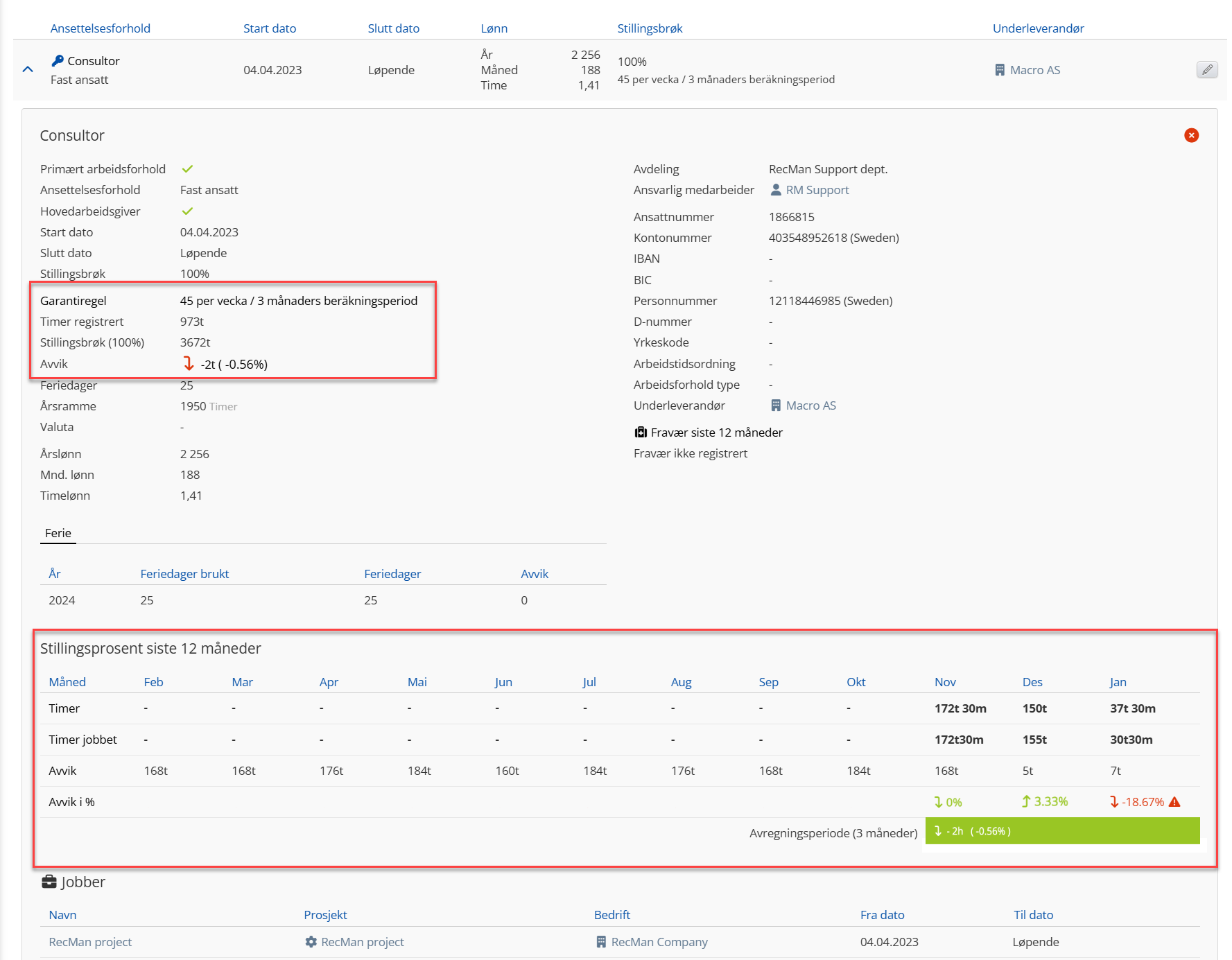Click the gear icon beside RecMan project
Viewport: 1232px width, 960px height.
tap(311, 942)
